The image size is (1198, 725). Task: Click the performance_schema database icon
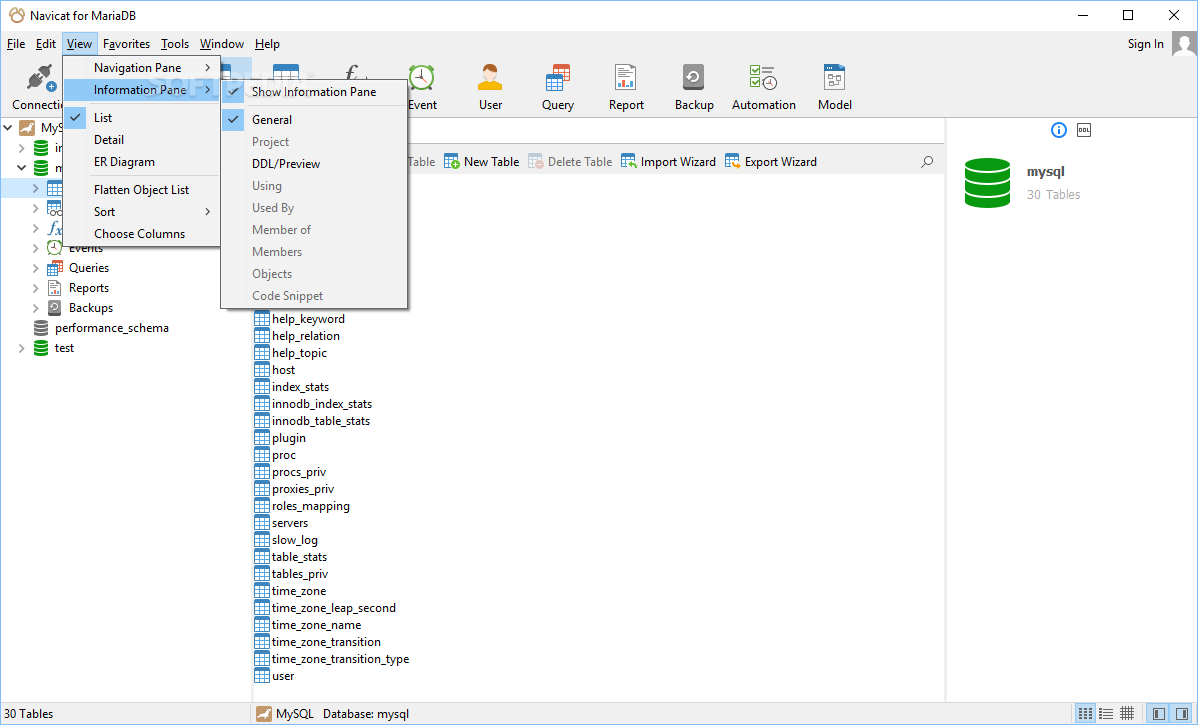40,328
